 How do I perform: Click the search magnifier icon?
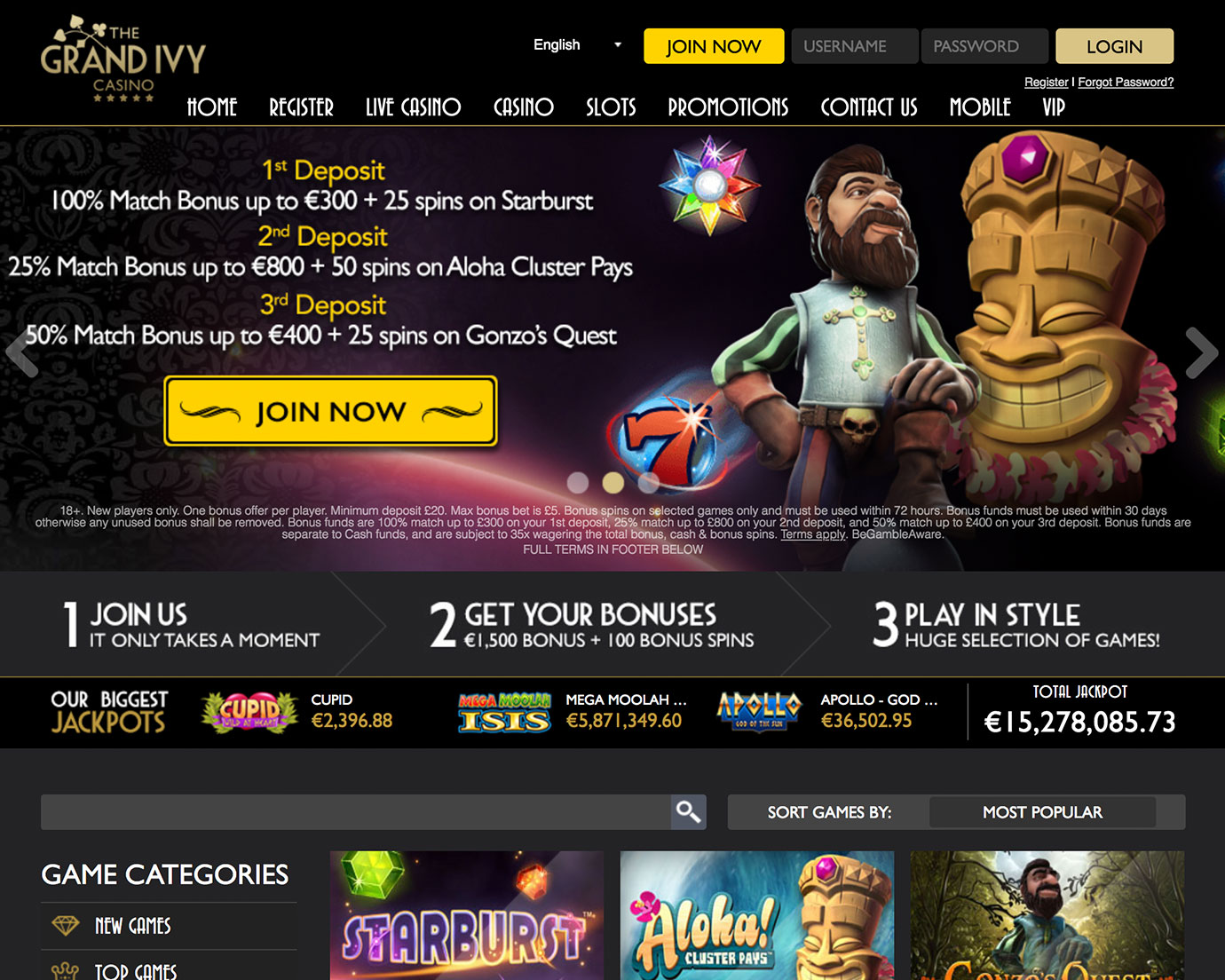click(688, 811)
